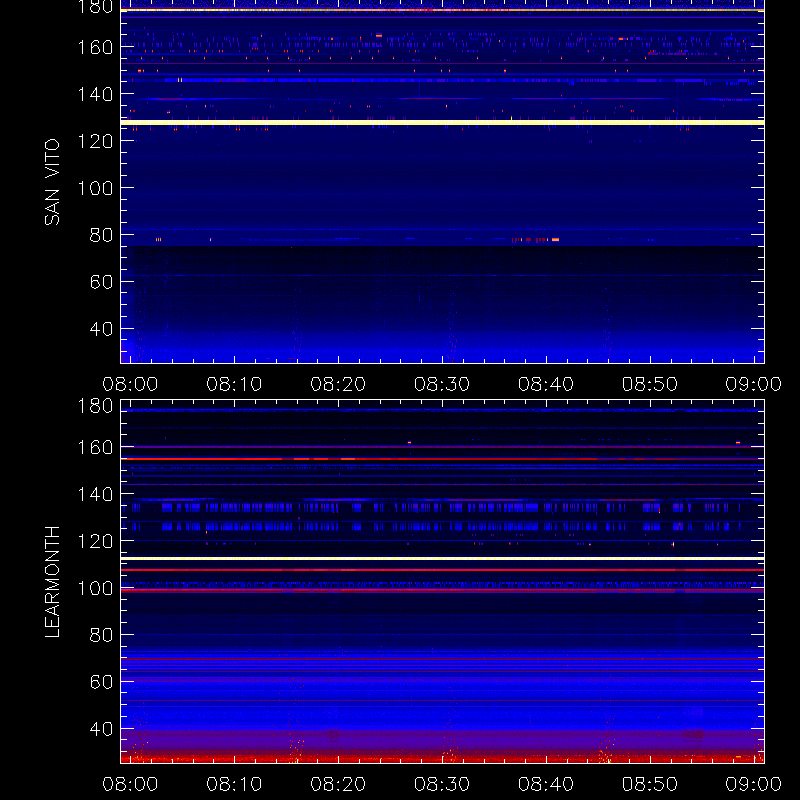Click the orange burst near 78 MHz at 08:41 in SAN VITO

(x=555, y=239)
